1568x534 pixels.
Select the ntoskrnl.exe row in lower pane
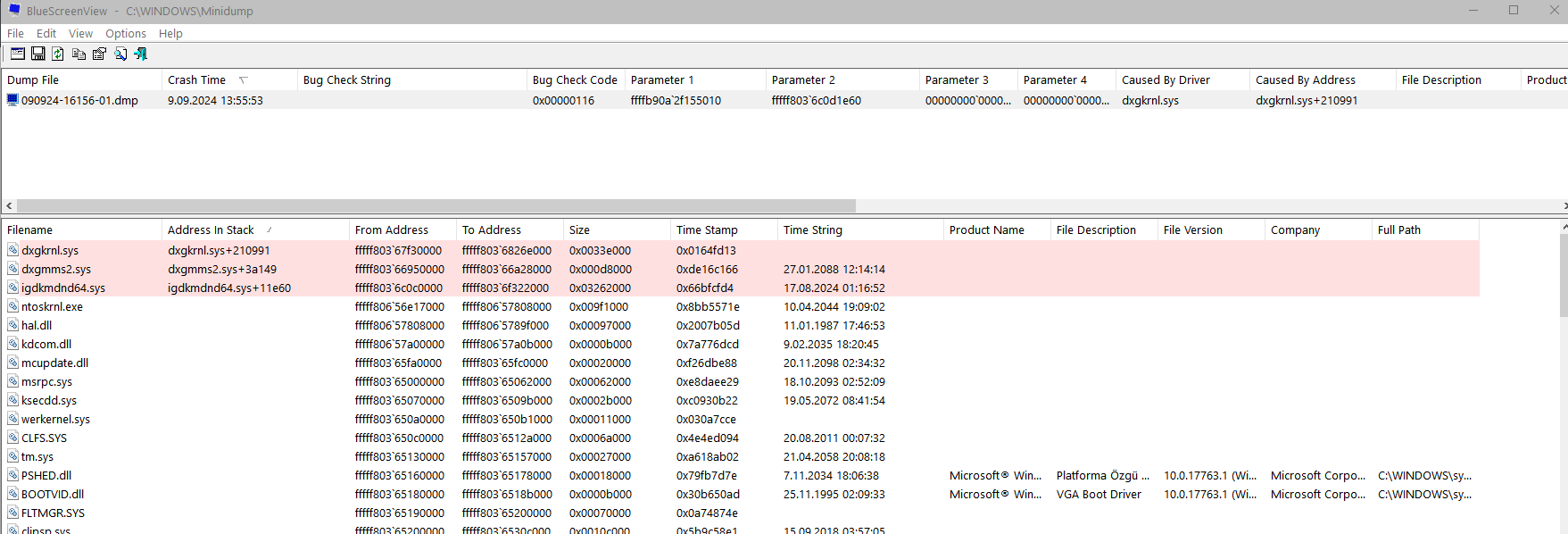52,306
